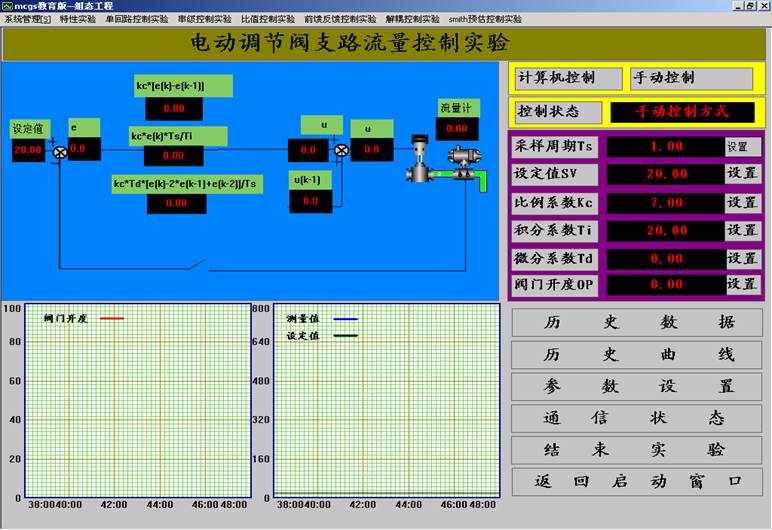
Task: Click the second summing junction before valve
Action: tap(342, 151)
